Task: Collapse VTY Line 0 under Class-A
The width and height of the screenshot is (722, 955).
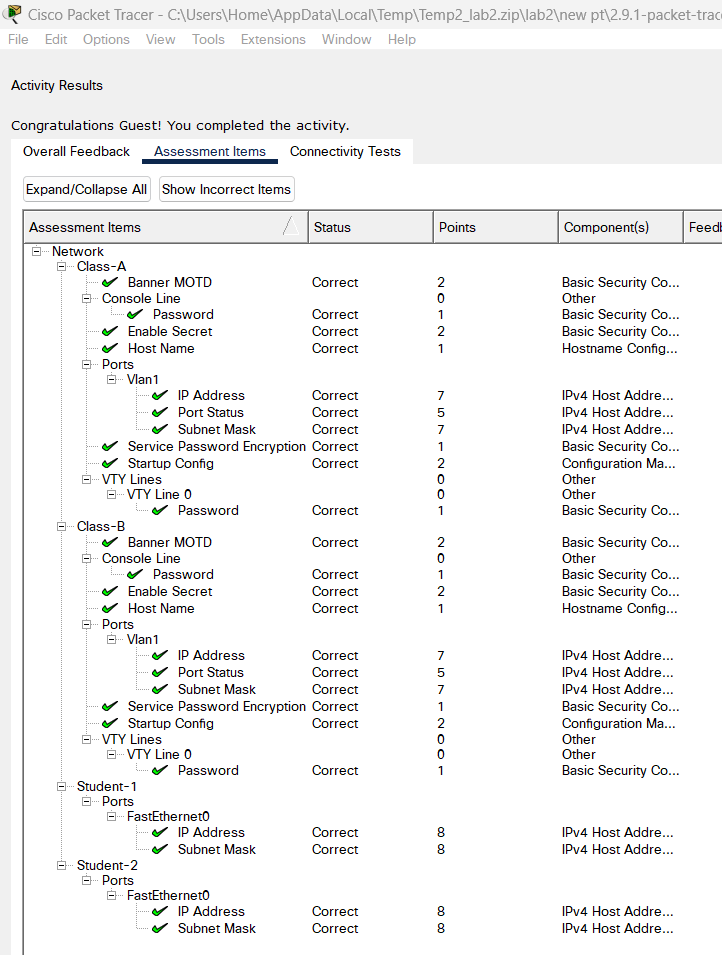Action: [111, 495]
